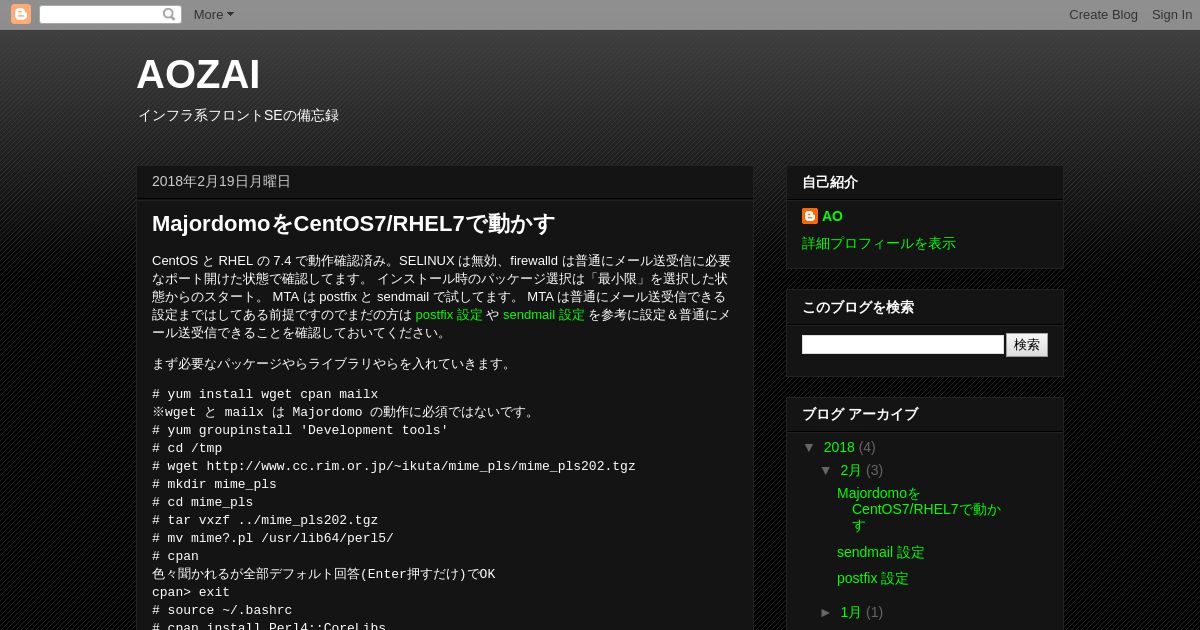Open the 2月 archive link
The height and width of the screenshot is (630, 1200).
[851, 470]
